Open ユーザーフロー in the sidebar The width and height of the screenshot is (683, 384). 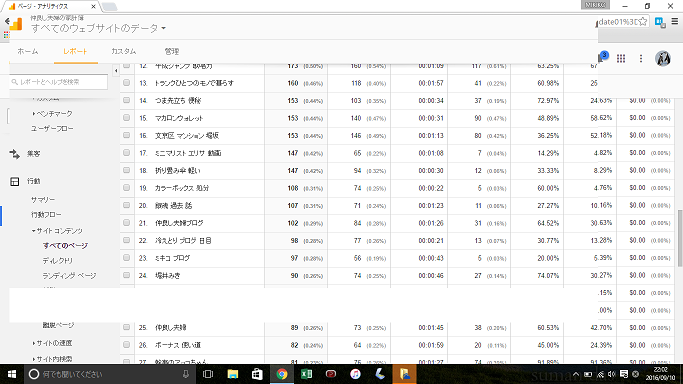click(52, 129)
